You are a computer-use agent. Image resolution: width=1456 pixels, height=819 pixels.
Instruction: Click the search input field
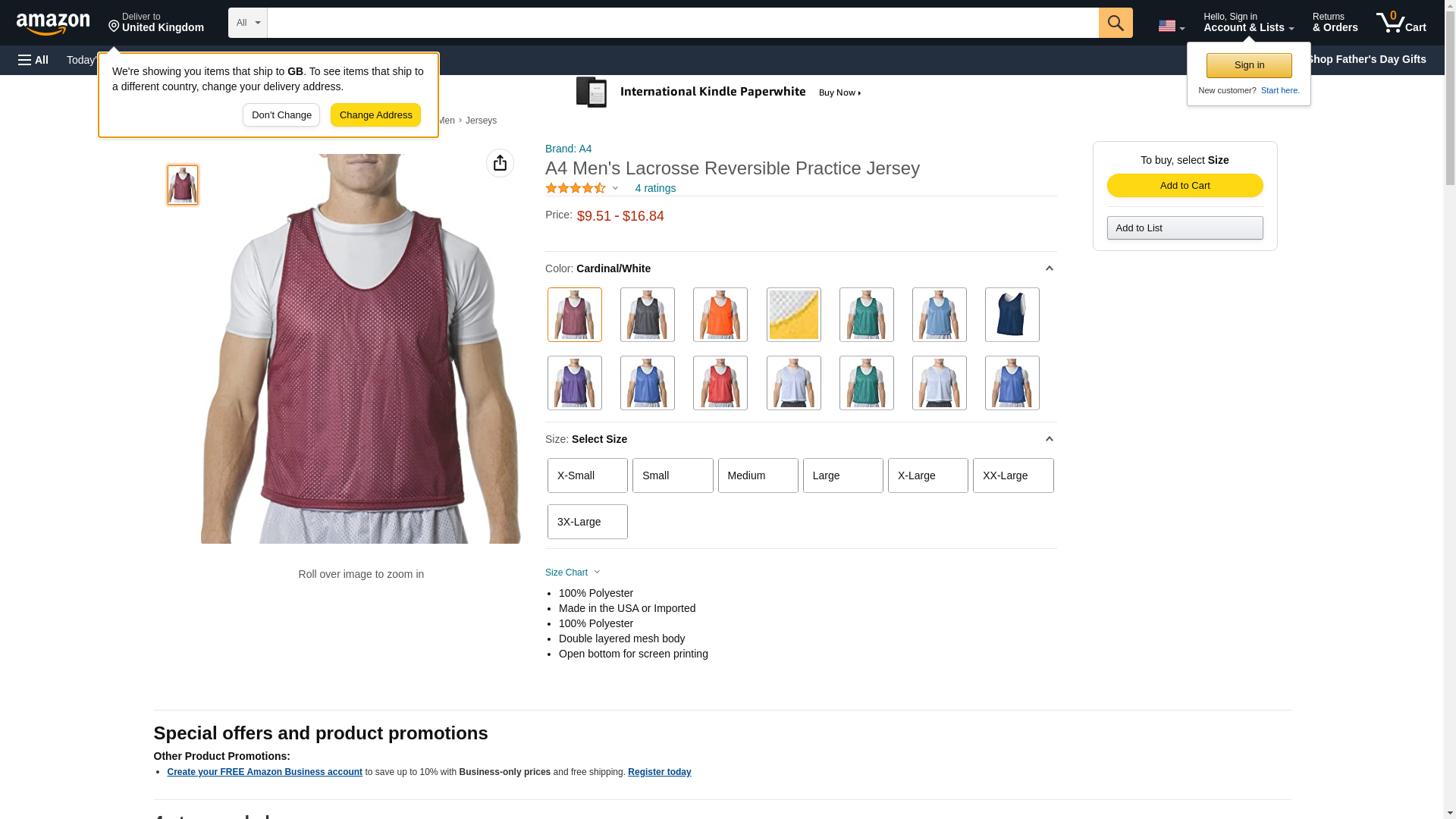tap(682, 23)
